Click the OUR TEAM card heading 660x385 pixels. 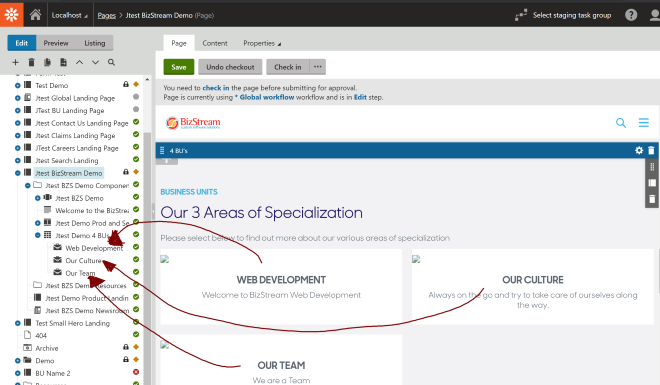(281, 365)
